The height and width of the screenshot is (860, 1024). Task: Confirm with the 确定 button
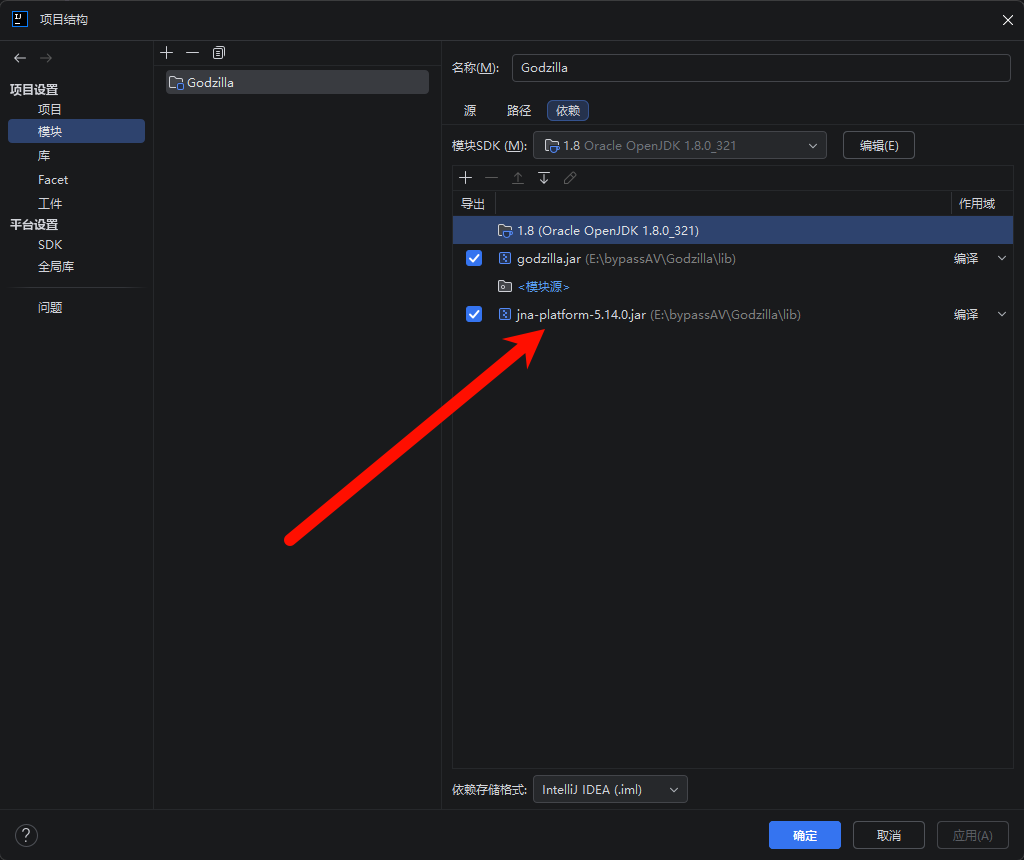pyautogui.click(x=805, y=835)
